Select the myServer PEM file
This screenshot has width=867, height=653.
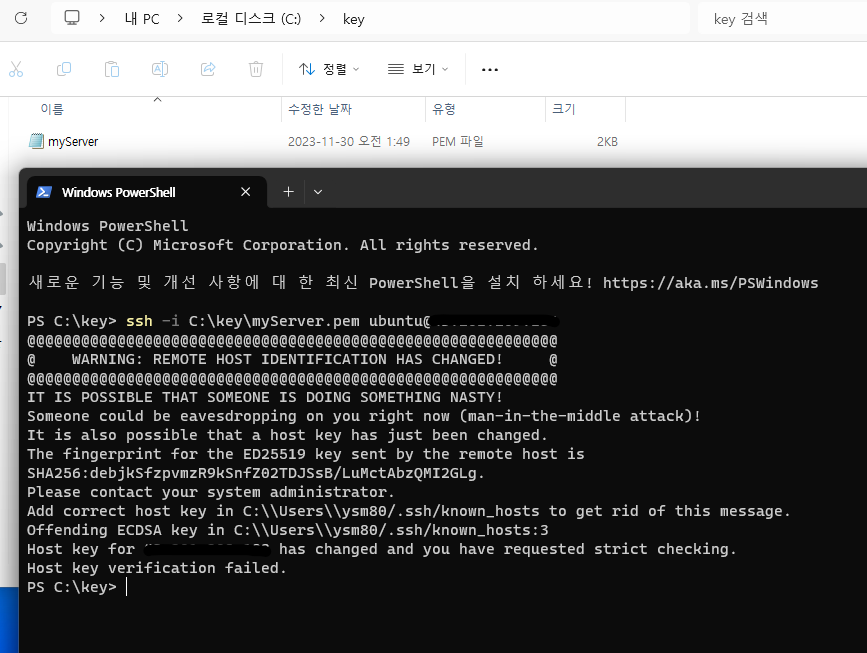[73, 142]
